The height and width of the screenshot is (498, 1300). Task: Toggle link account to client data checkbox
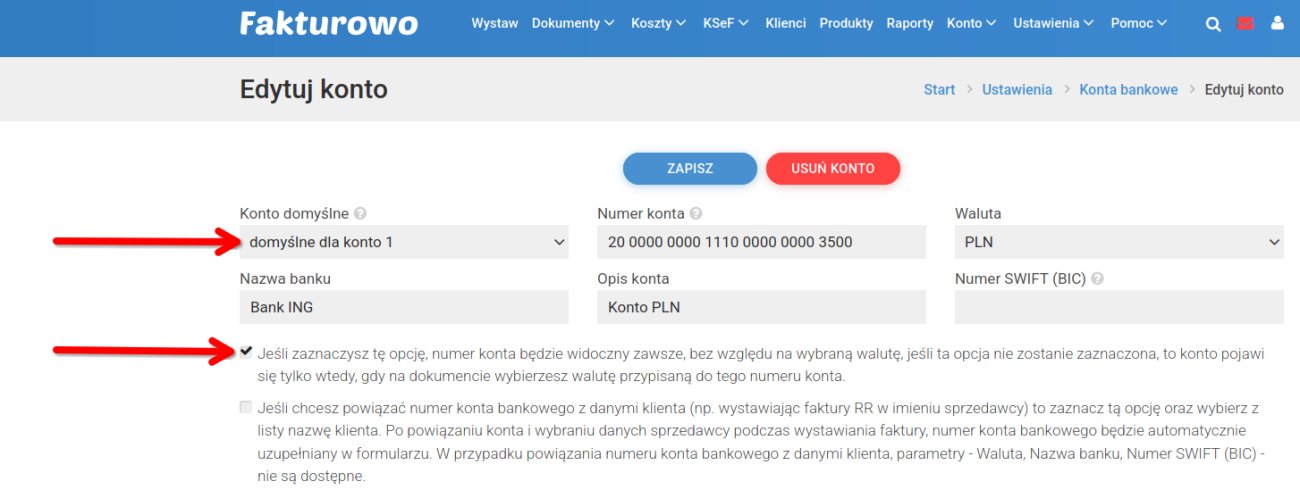pyautogui.click(x=246, y=408)
